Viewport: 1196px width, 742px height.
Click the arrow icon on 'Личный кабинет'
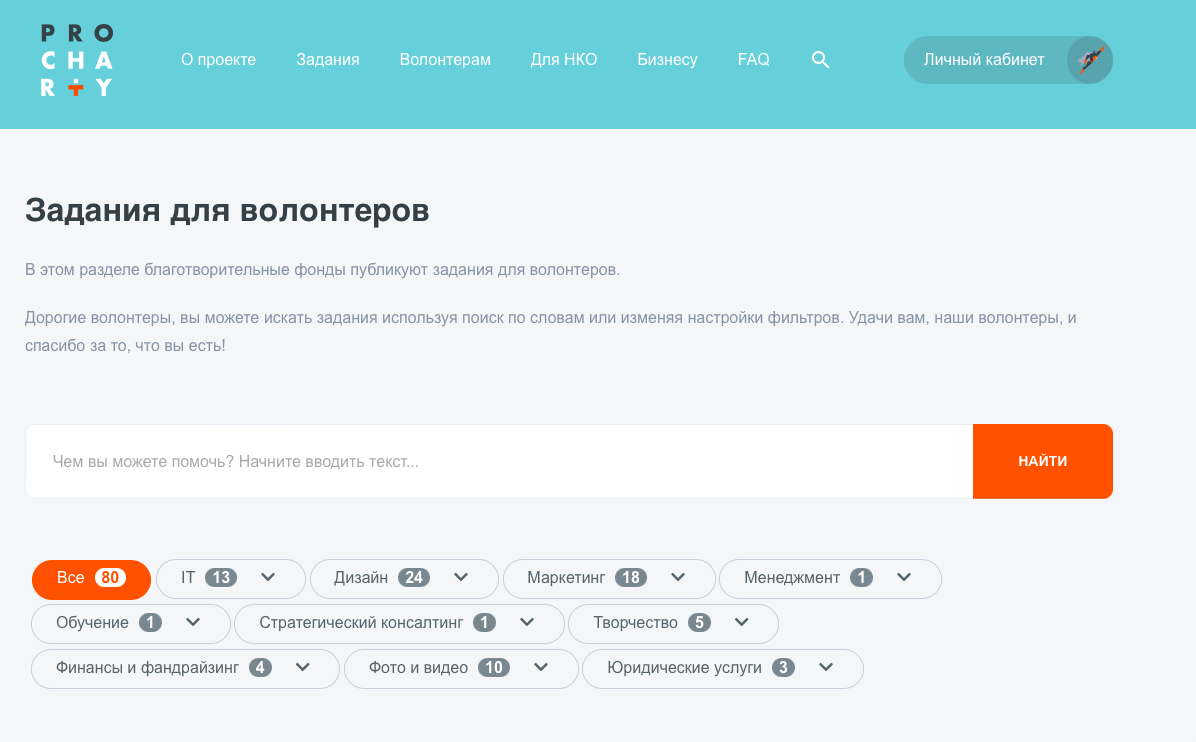1089,60
